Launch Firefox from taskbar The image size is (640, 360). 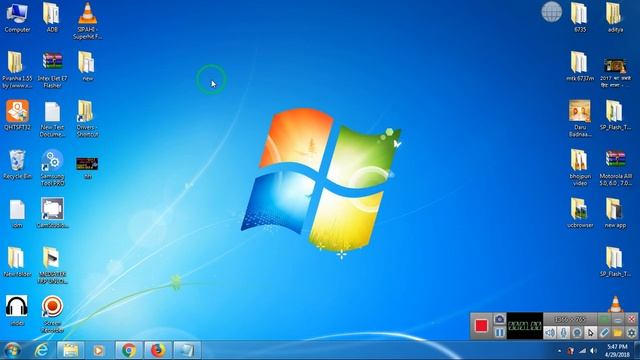click(x=158, y=350)
